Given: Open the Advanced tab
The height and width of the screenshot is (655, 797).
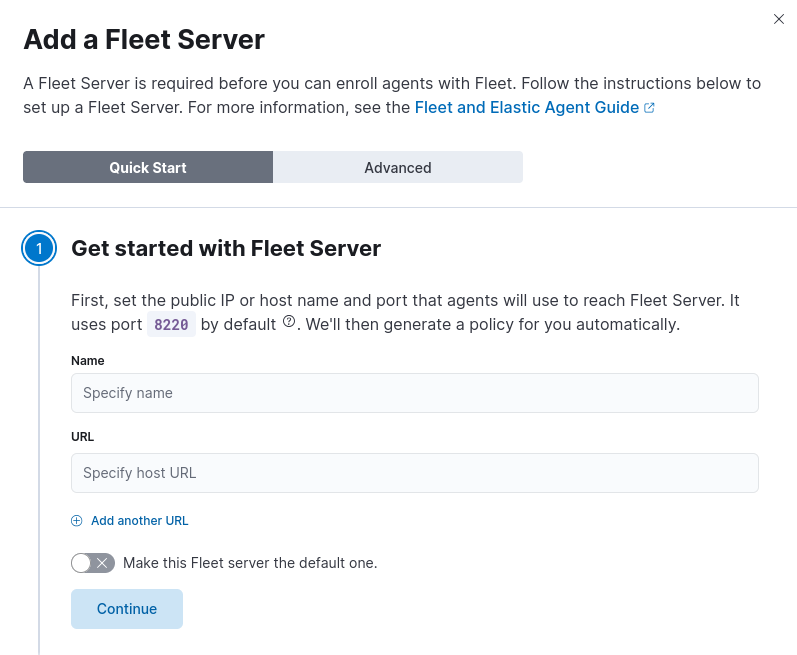Looking at the screenshot, I should pos(397,167).
